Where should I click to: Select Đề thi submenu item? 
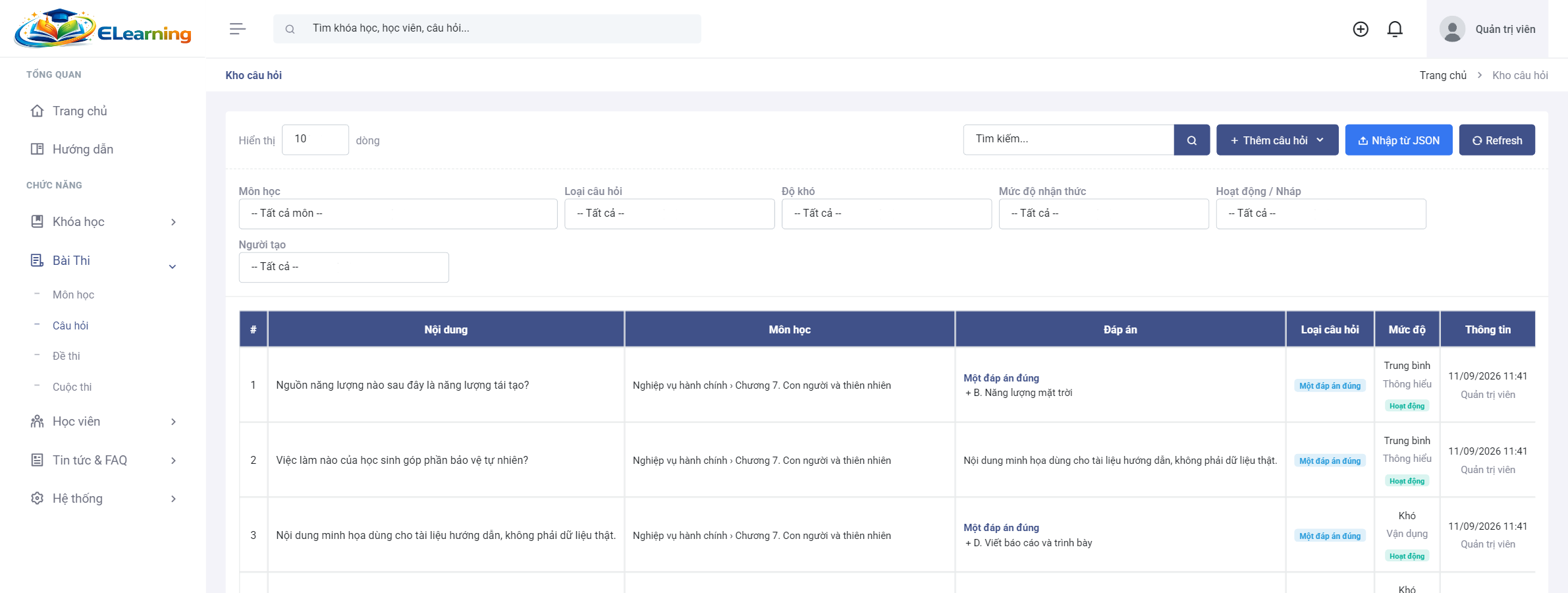[x=67, y=356]
